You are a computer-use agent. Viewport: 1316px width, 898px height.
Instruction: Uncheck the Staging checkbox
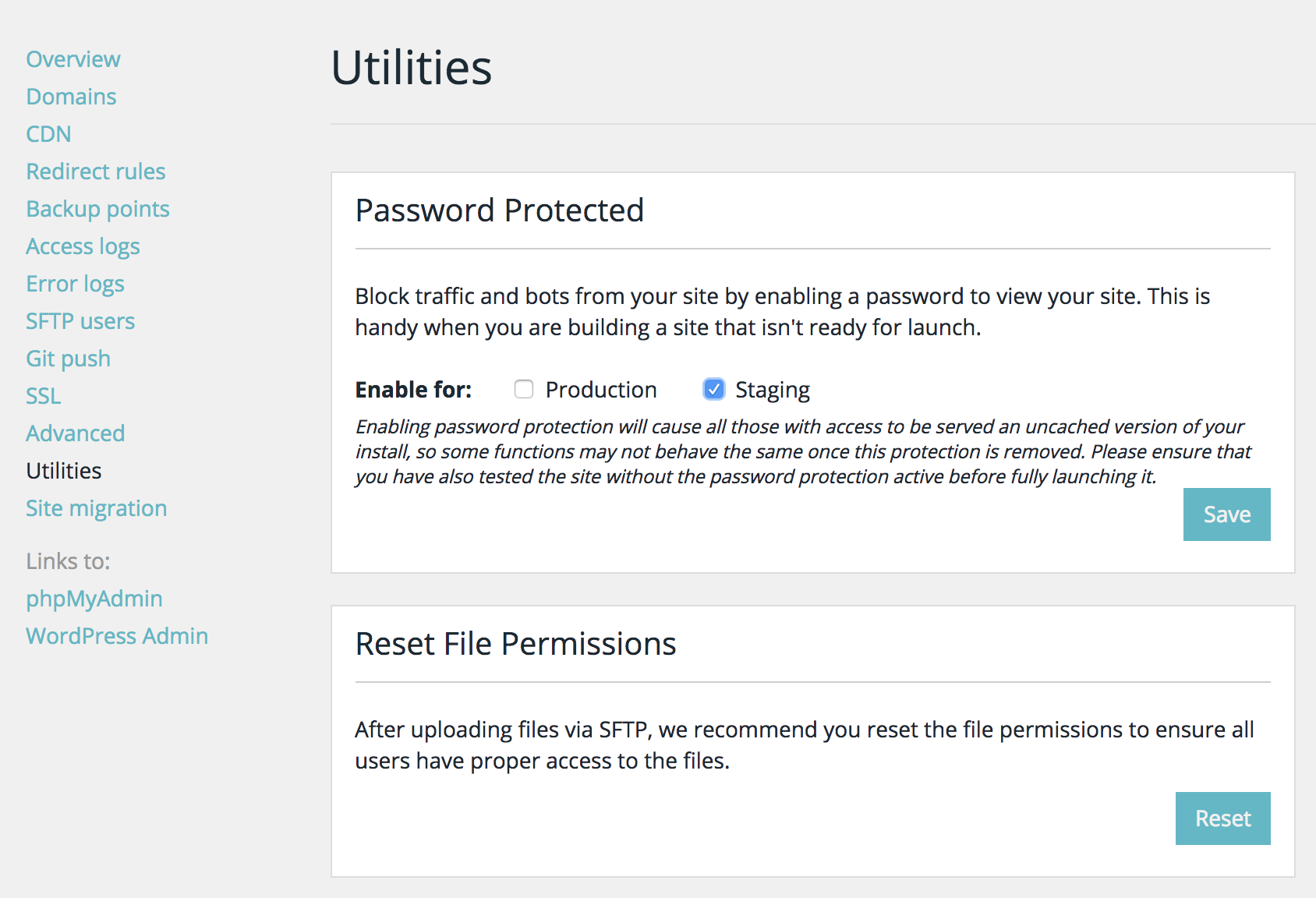(x=714, y=389)
